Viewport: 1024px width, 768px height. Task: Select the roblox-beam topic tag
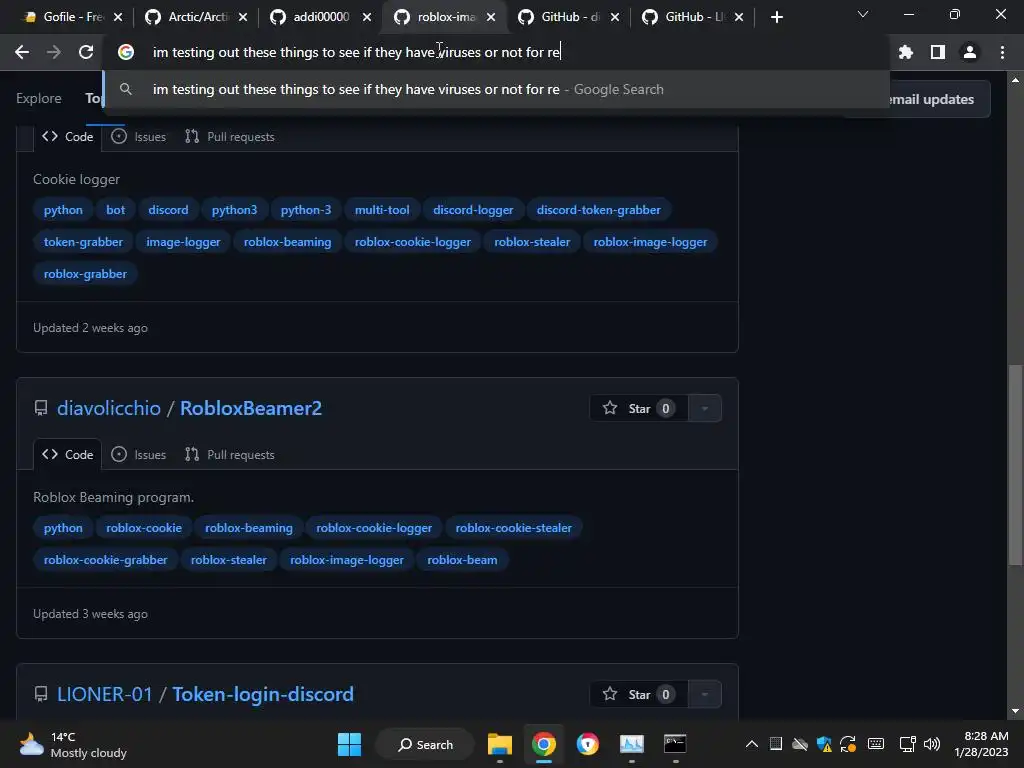pyautogui.click(x=462, y=560)
